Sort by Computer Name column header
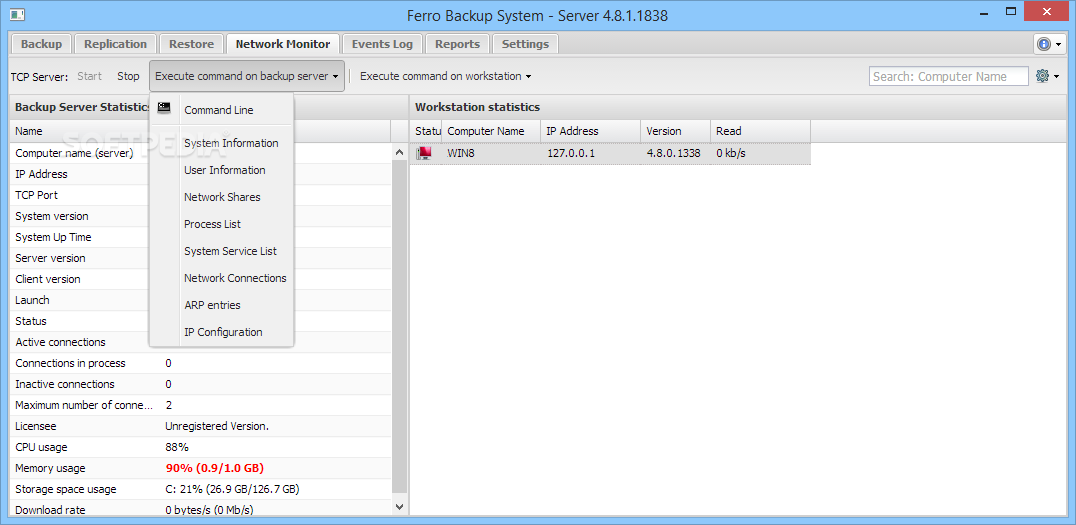The image size is (1076, 525). 491,131
